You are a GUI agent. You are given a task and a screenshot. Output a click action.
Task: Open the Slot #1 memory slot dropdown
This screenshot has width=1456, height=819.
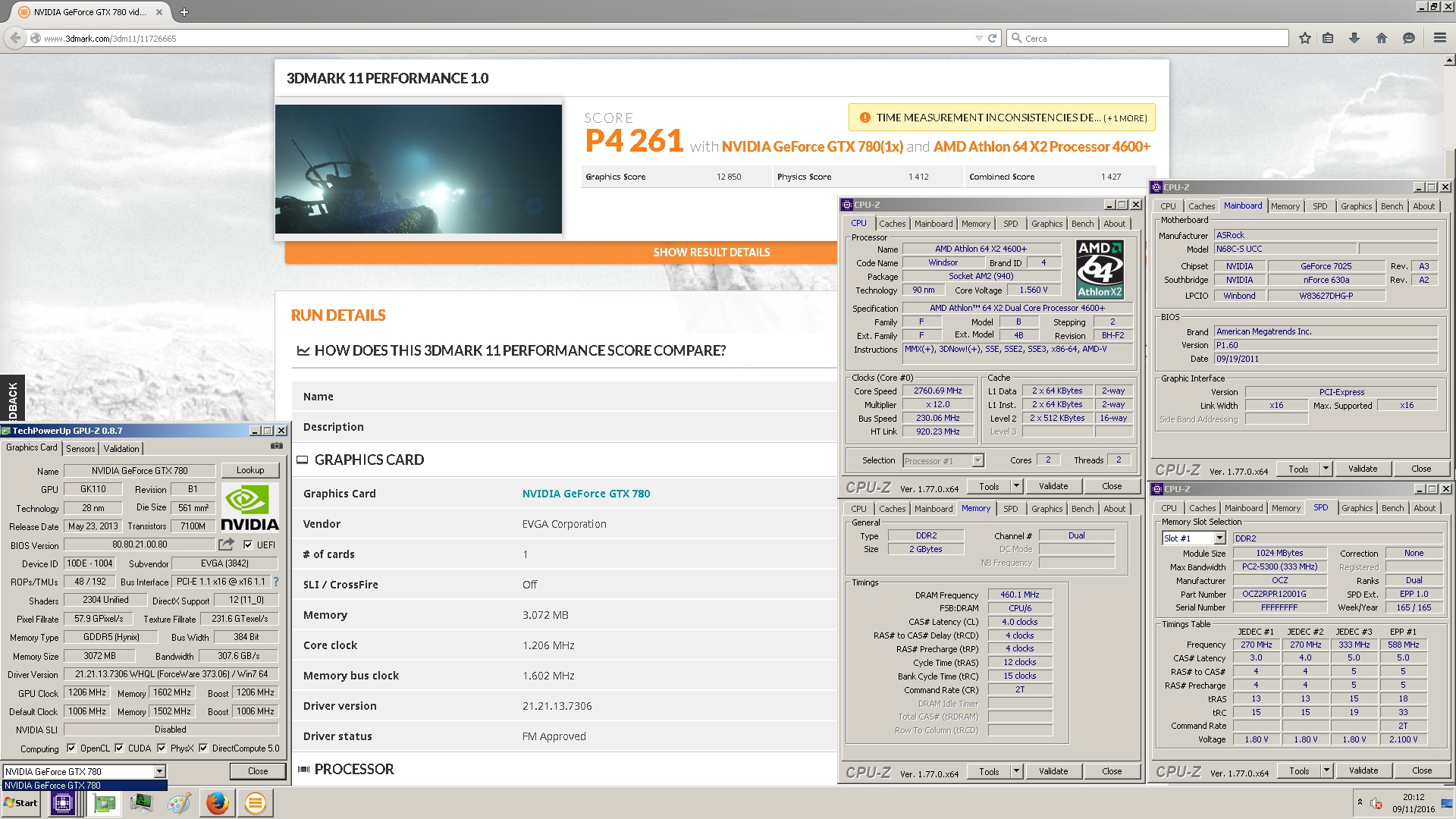pos(1219,538)
